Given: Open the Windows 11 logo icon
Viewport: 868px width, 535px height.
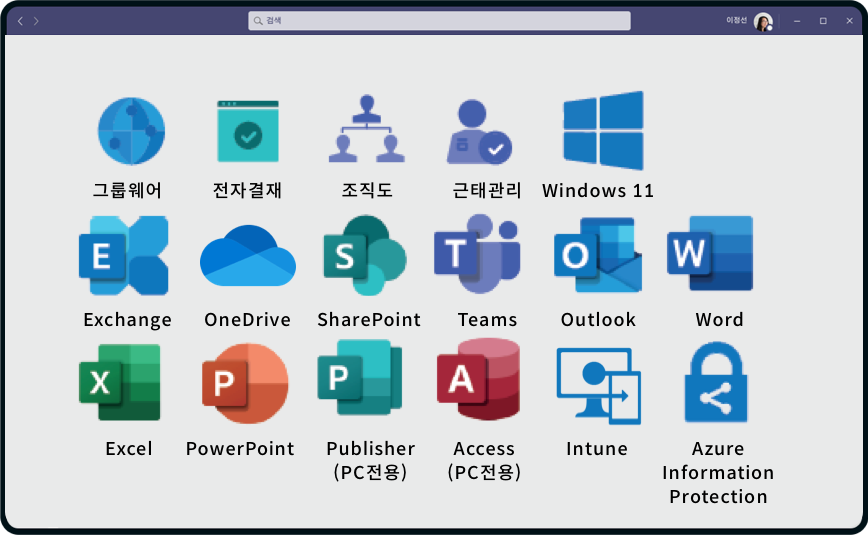Looking at the screenshot, I should (603, 131).
